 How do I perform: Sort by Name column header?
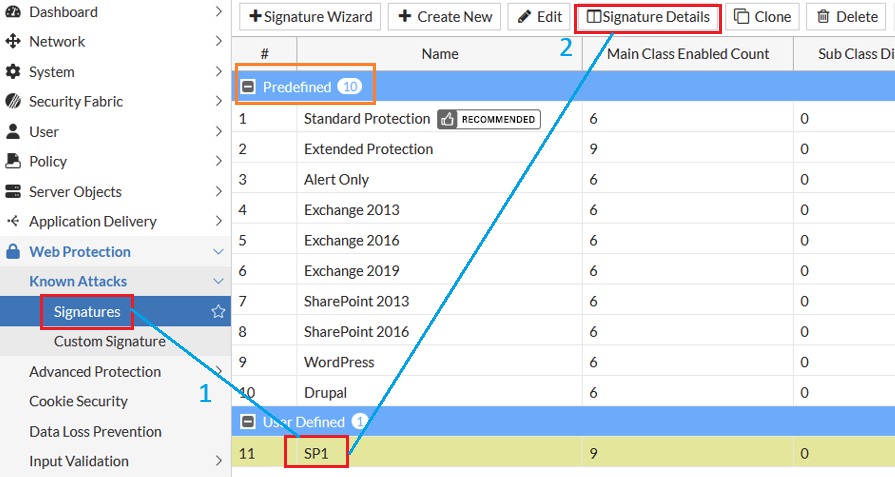(x=440, y=54)
